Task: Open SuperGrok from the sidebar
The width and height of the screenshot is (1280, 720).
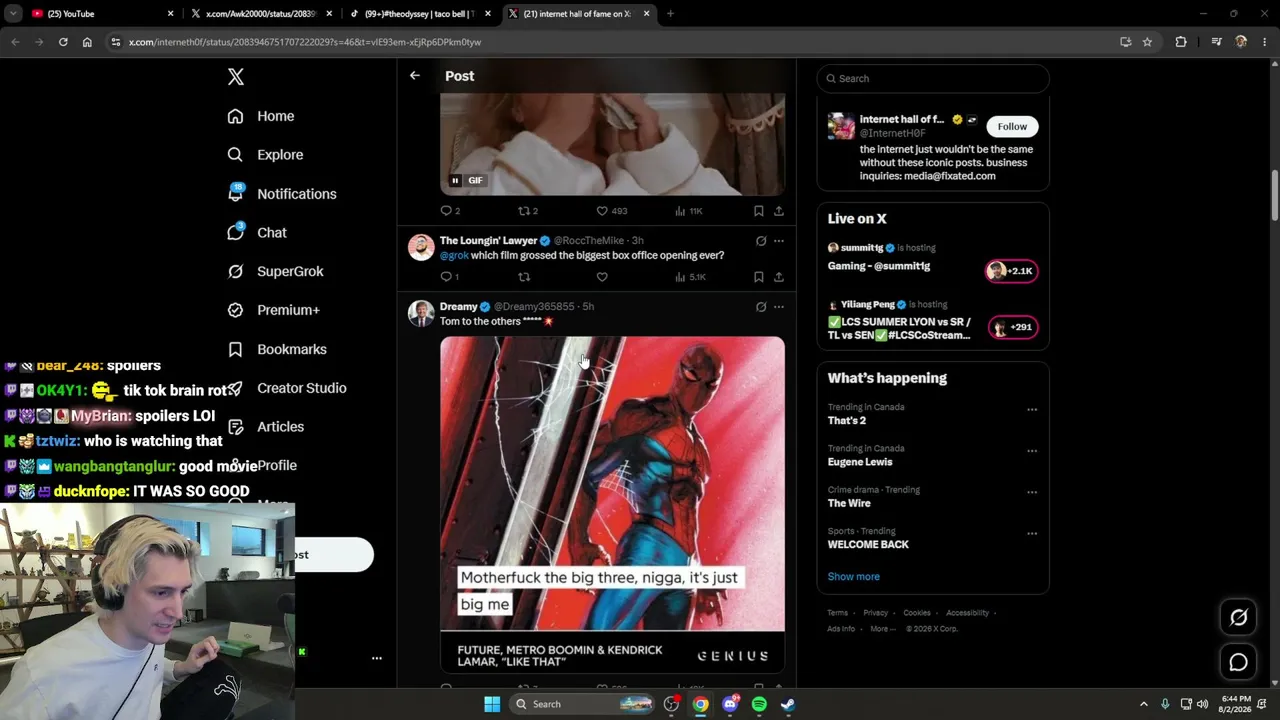Action: pyautogui.click(x=275, y=271)
